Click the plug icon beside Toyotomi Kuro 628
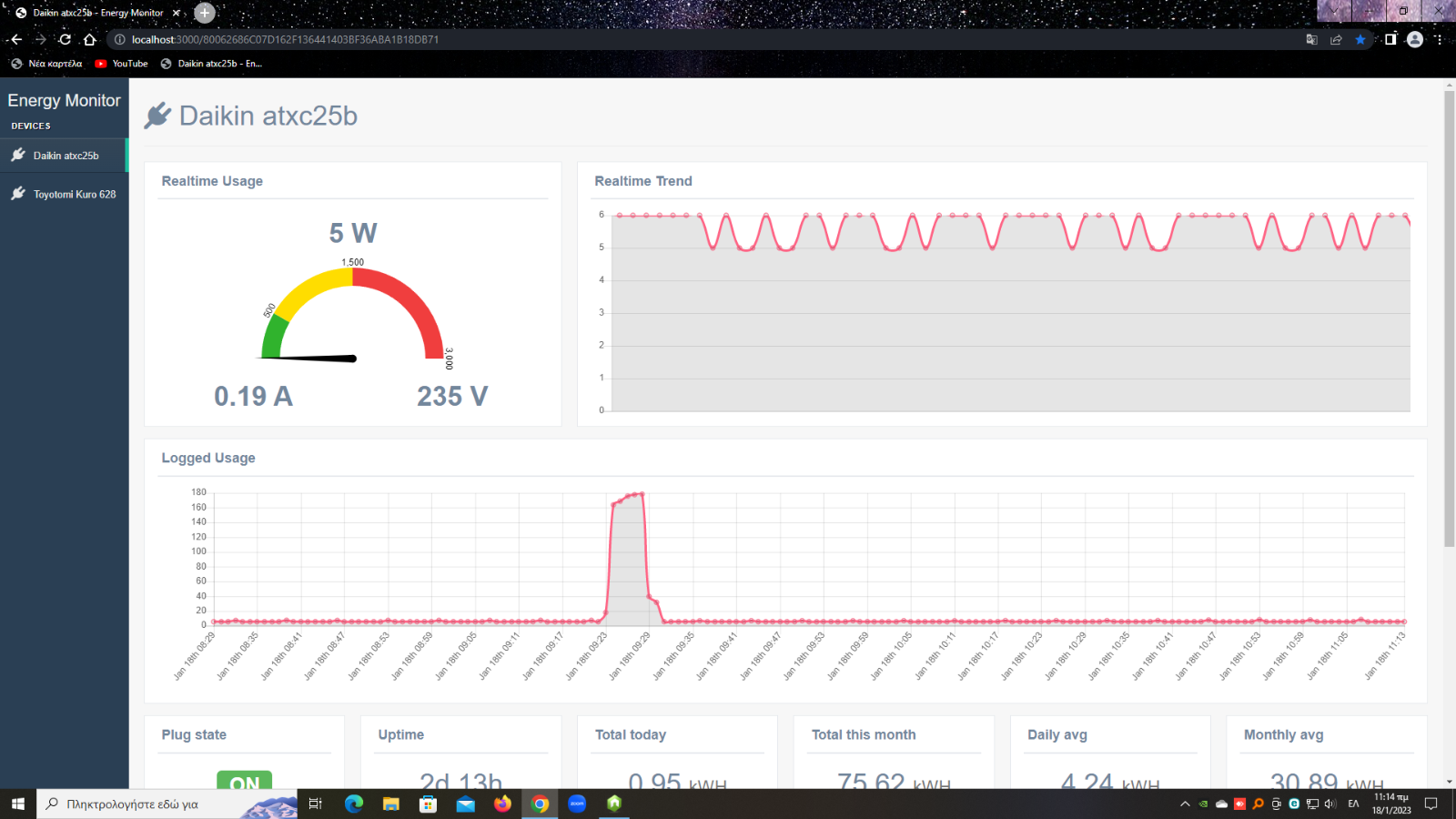 (x=18, y=193)
